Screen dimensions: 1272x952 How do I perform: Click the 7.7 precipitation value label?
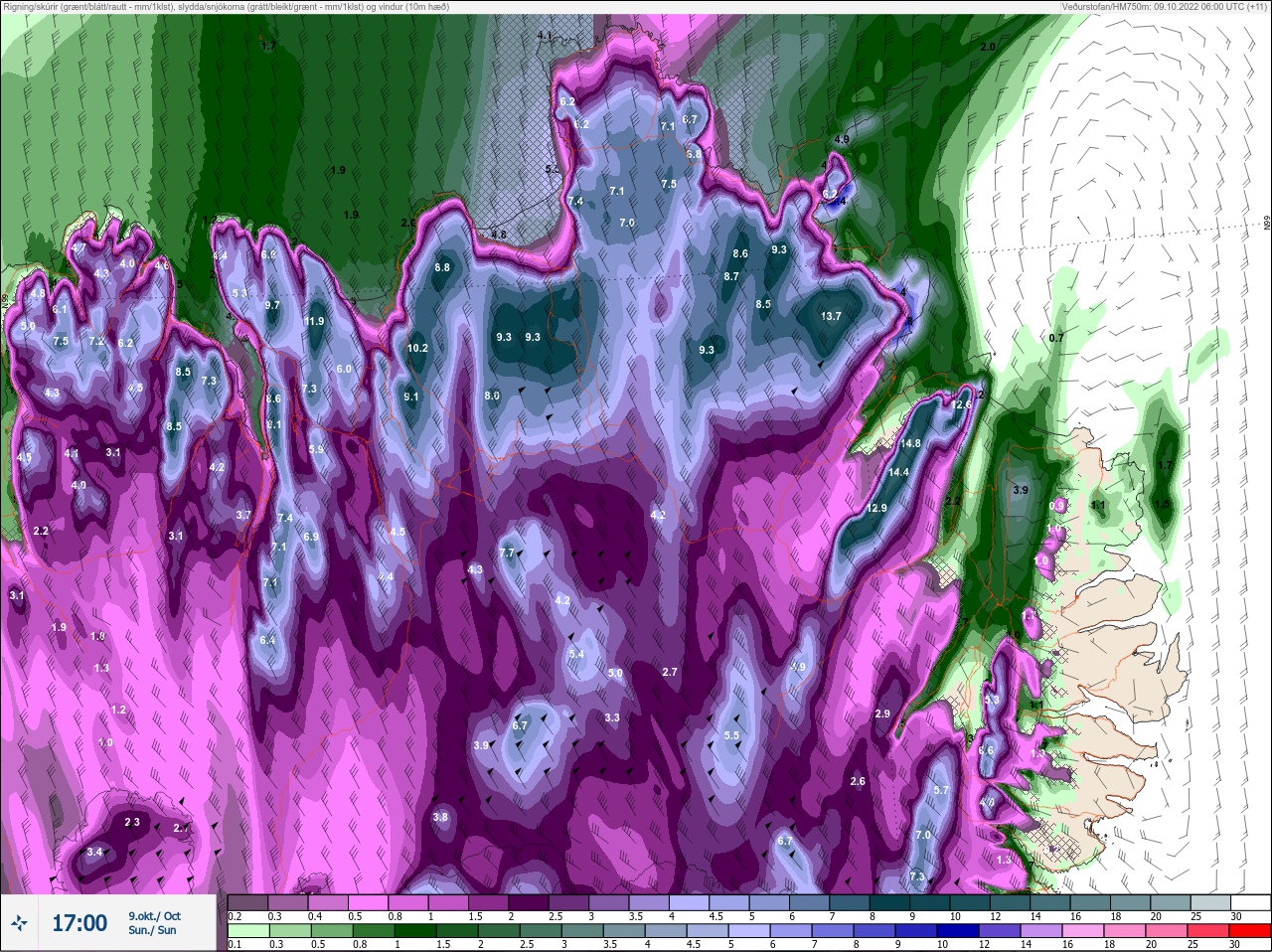[x=507, y=553]
